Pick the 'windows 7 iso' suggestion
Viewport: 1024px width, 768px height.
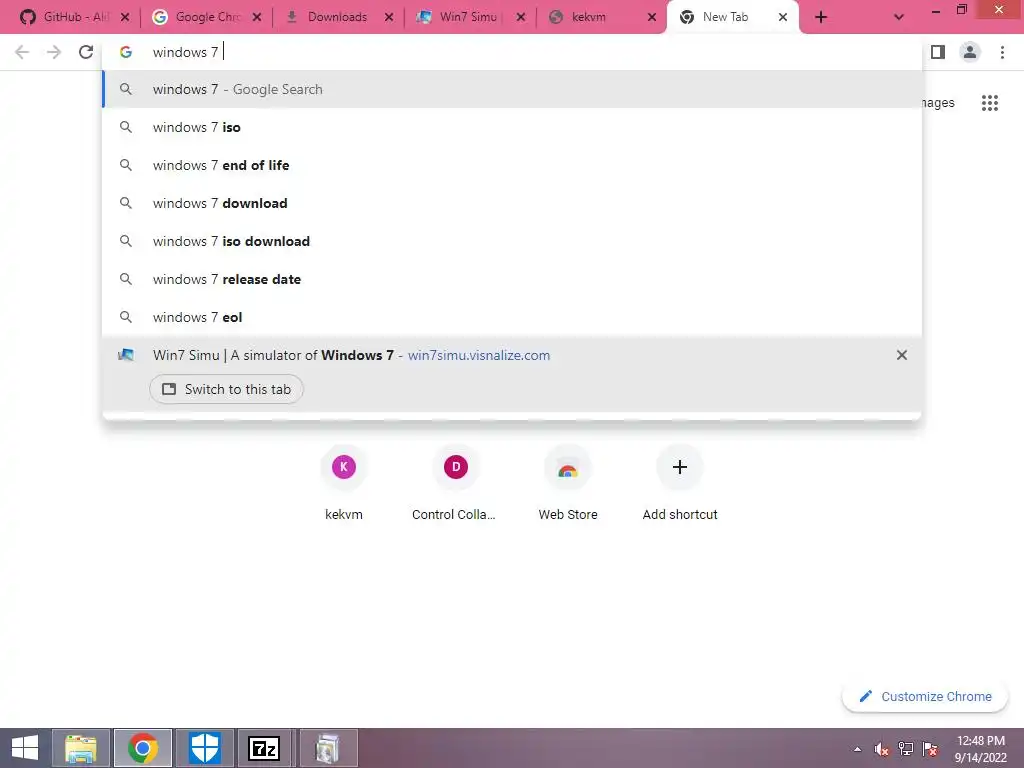pyautogui.click(x=512, y=127)
